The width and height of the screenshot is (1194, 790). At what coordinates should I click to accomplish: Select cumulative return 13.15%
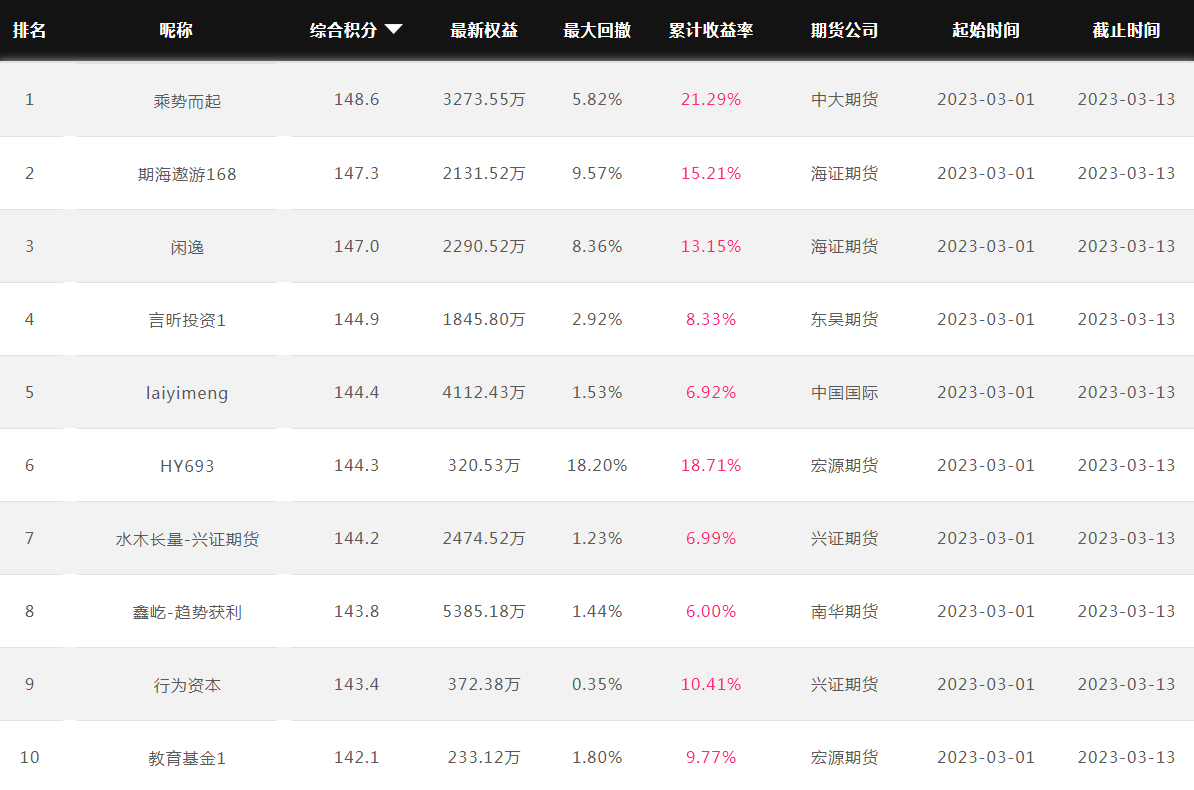[x=711, y=247]
